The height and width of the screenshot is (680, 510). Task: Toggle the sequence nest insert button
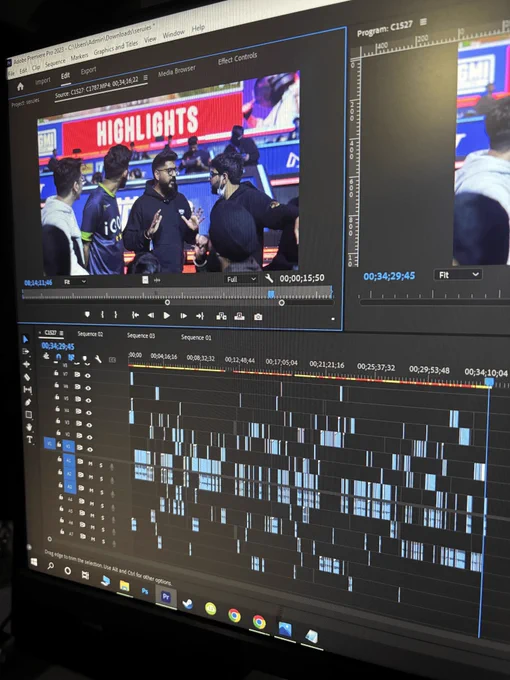tap(46, 356)
